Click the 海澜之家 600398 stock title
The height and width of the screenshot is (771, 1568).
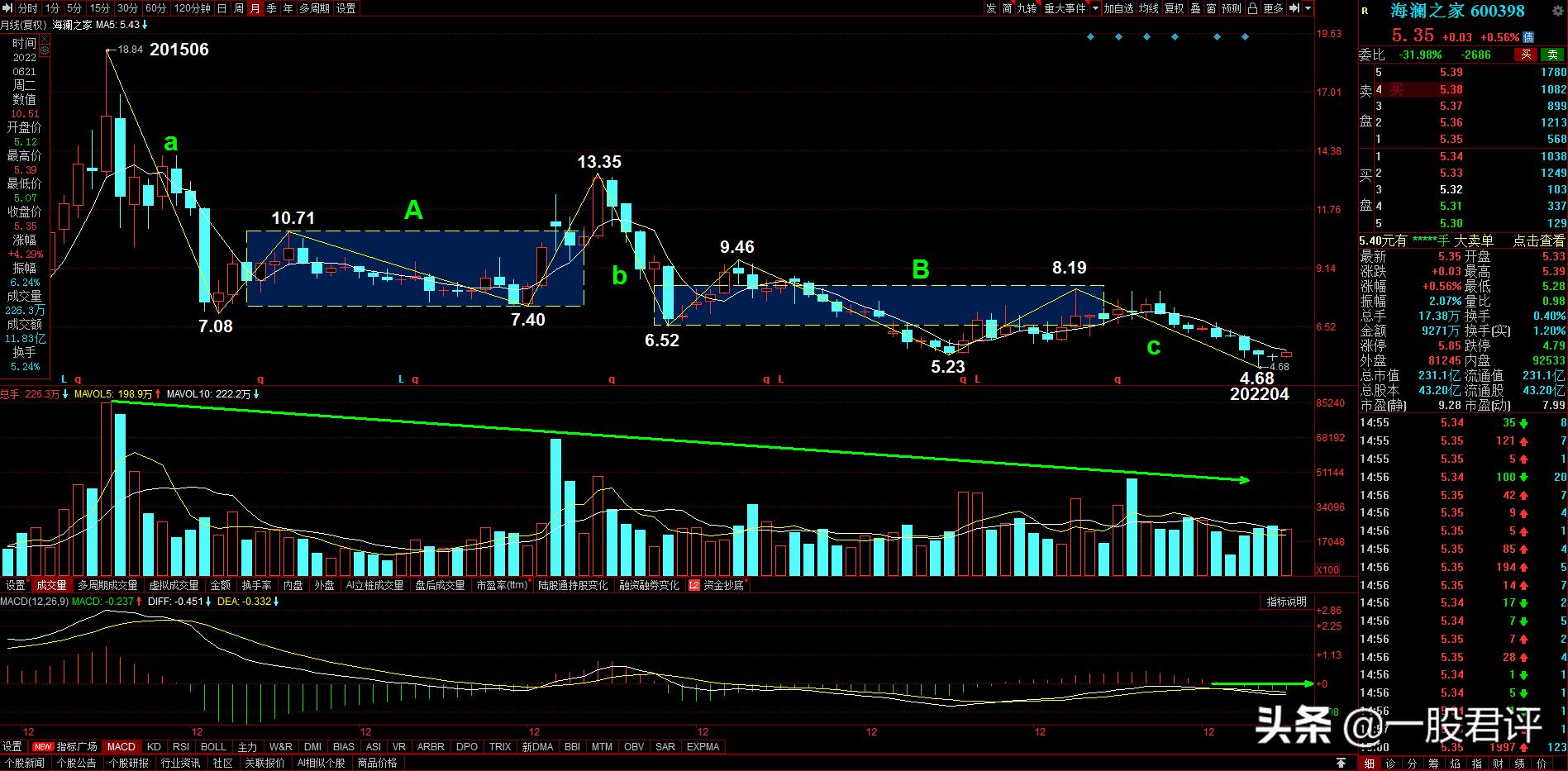pyautogui.click(x=1457, y=11)
